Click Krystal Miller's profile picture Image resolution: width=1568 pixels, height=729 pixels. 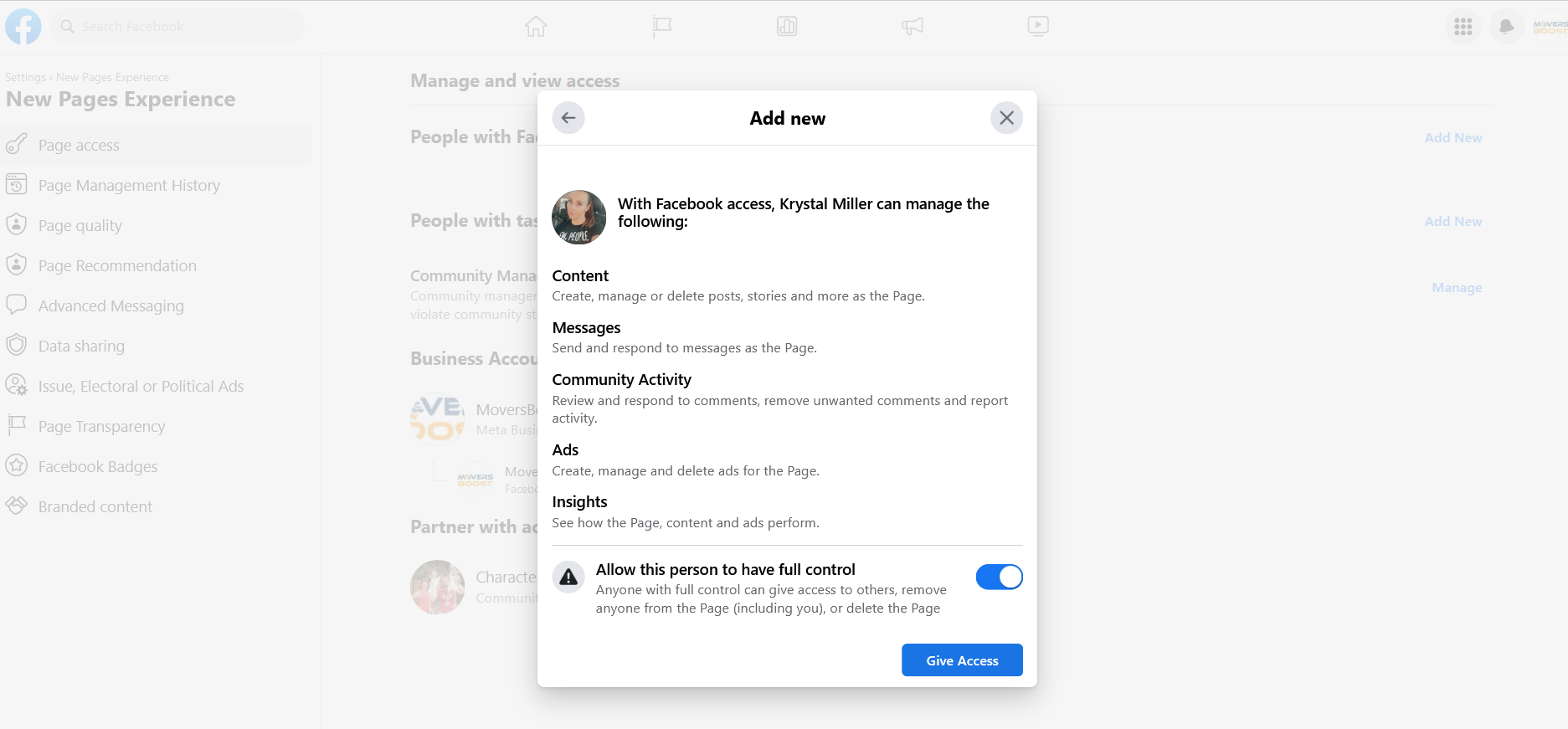(578, 218)
